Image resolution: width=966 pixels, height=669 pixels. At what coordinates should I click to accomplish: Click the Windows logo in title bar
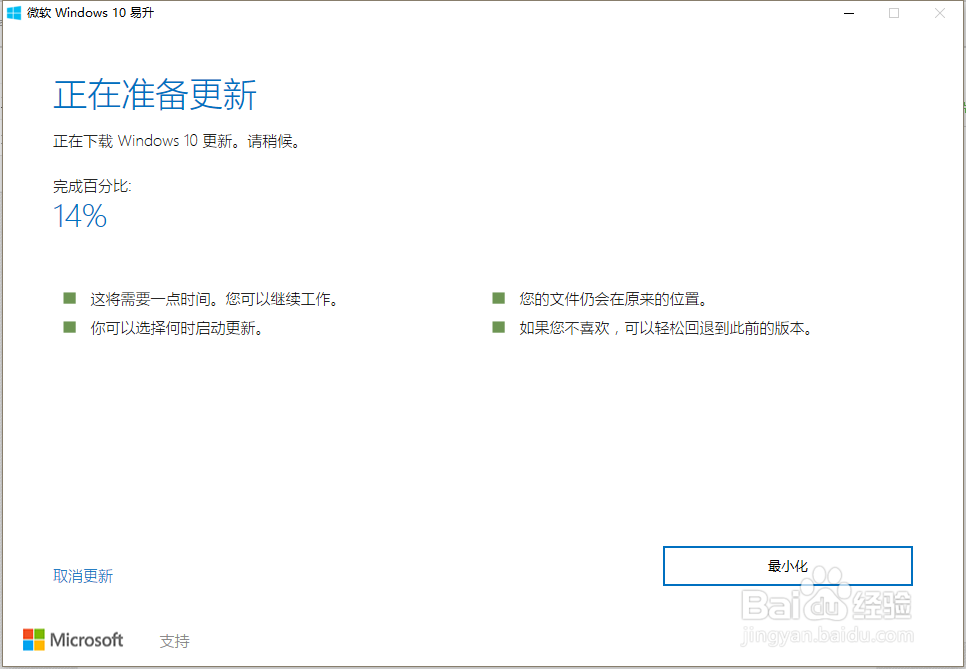pyautogui.click(x=14, y=13)
